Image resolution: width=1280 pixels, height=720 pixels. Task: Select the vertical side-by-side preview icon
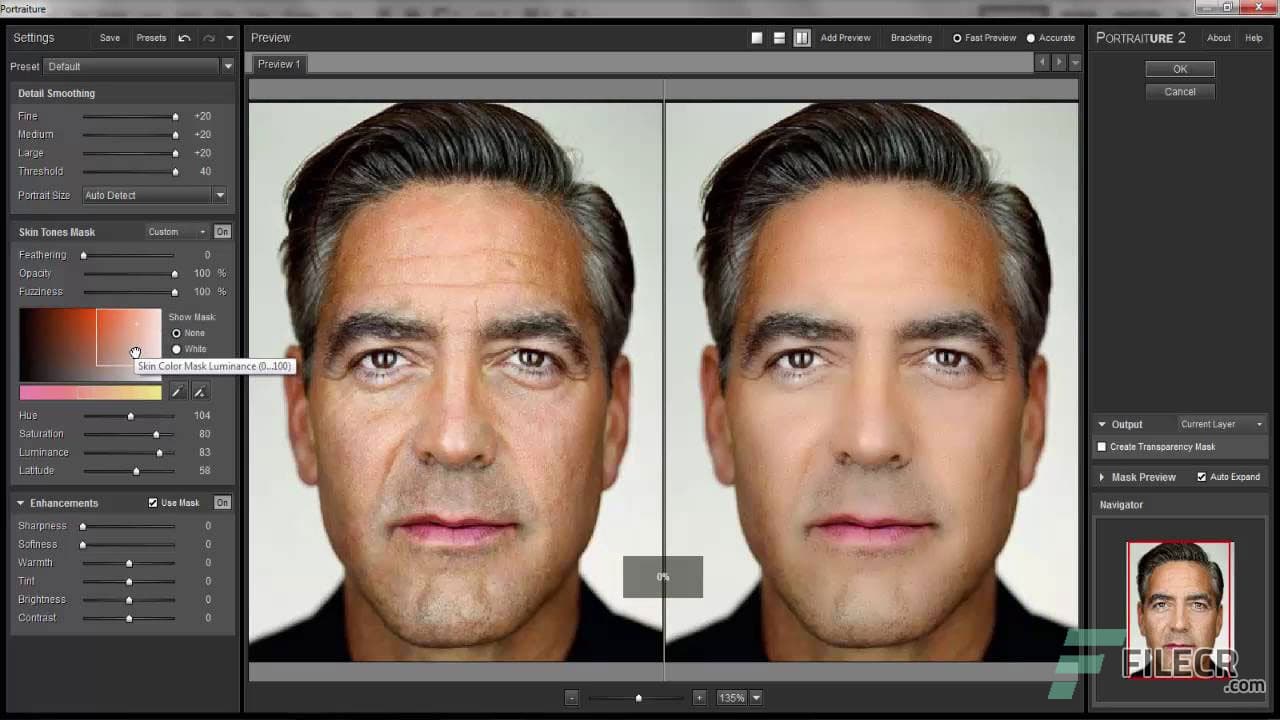click(802, 37)
